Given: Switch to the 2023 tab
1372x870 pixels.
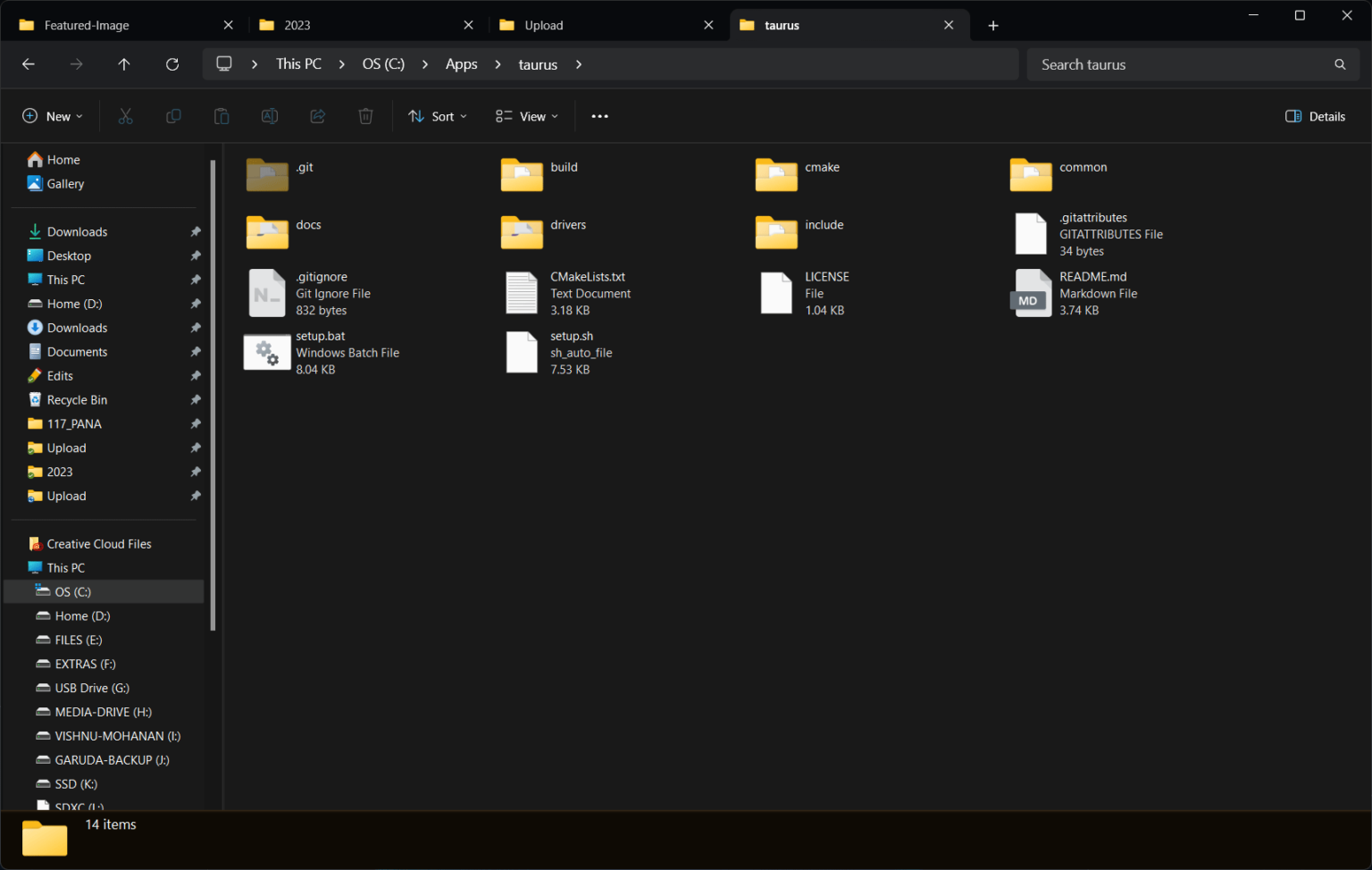Looking at the screenshot, I should [x=367, y=25].
